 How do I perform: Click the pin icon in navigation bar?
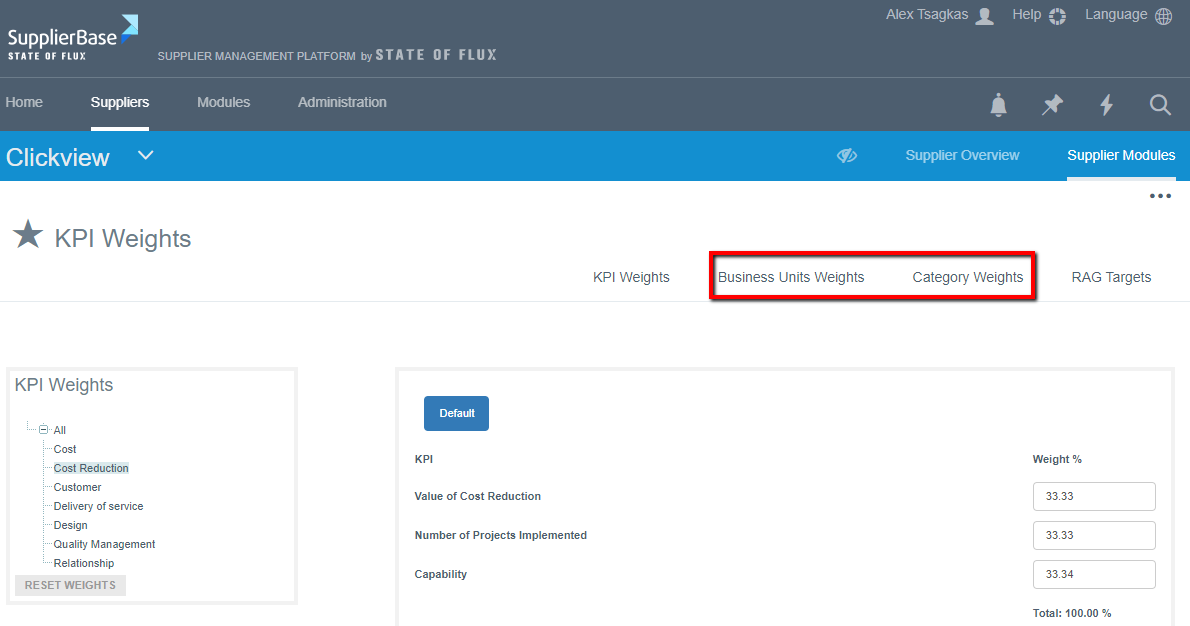1052,104
